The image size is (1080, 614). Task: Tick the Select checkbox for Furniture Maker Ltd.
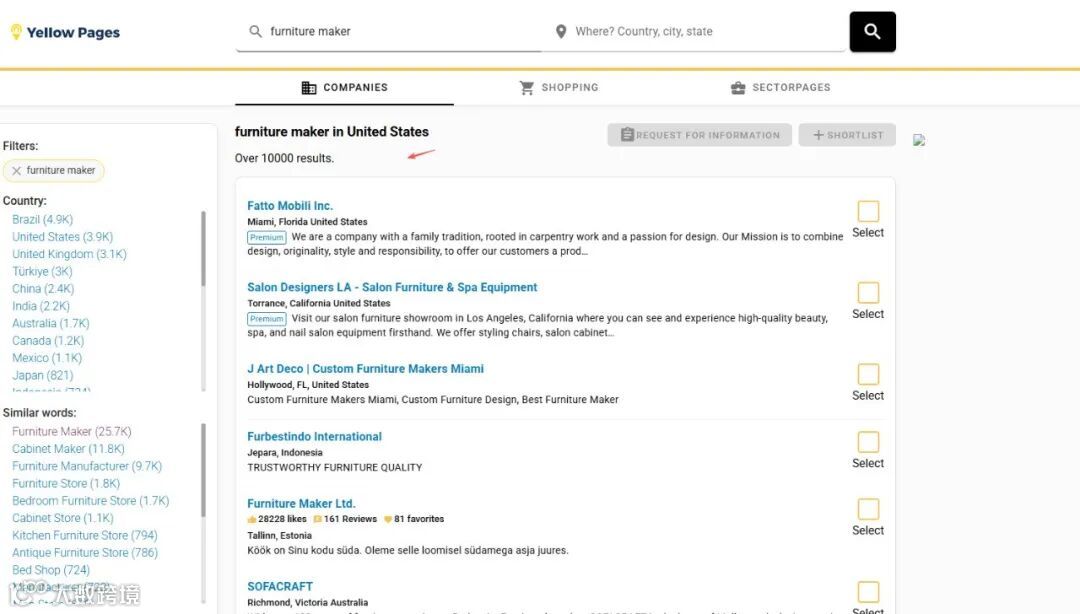pyautogui.click(x=868, y=509)
